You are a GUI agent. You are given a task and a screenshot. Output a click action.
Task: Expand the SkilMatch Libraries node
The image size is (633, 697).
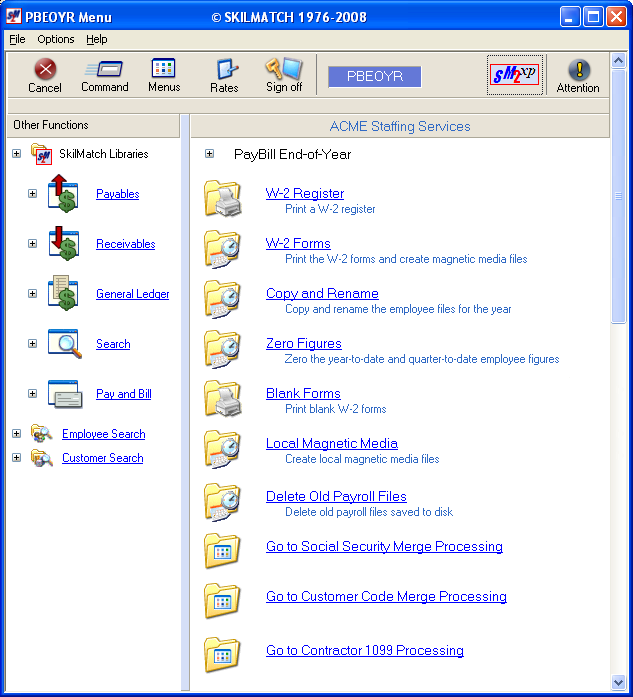pyautogui.click(x=16, y=154)
